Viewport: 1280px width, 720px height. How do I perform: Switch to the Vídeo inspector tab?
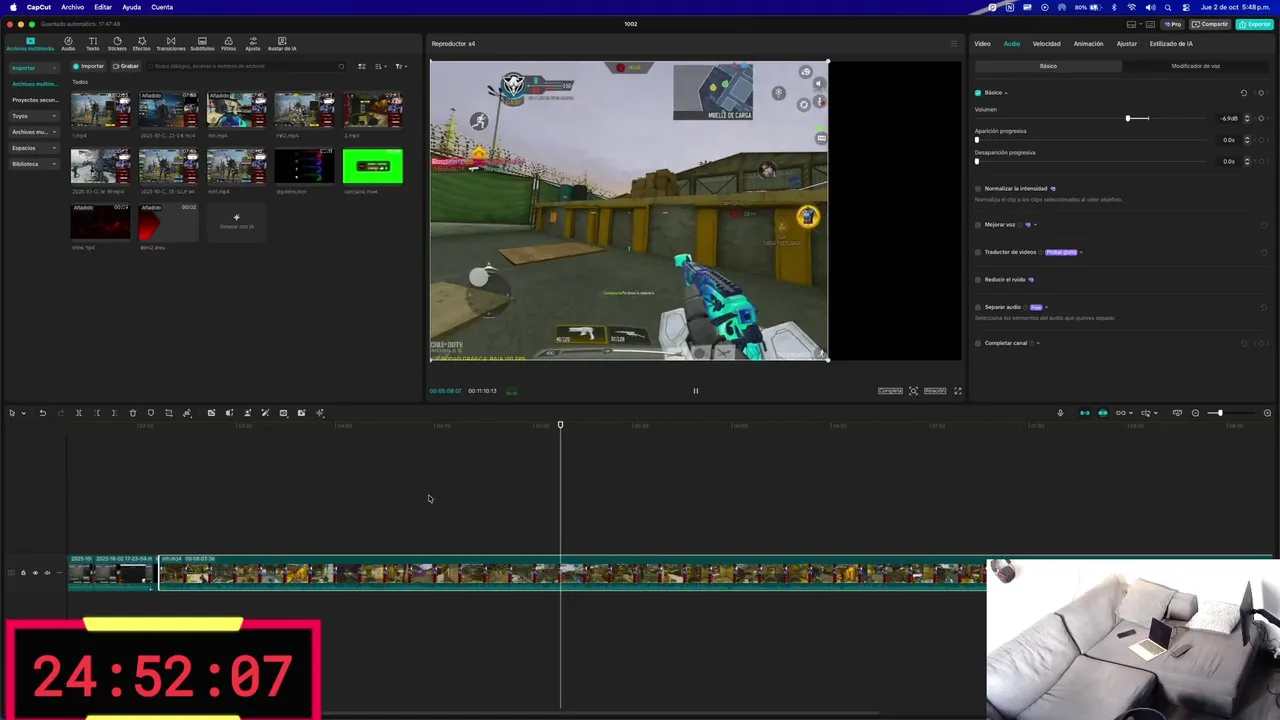(x=982, y=44)
